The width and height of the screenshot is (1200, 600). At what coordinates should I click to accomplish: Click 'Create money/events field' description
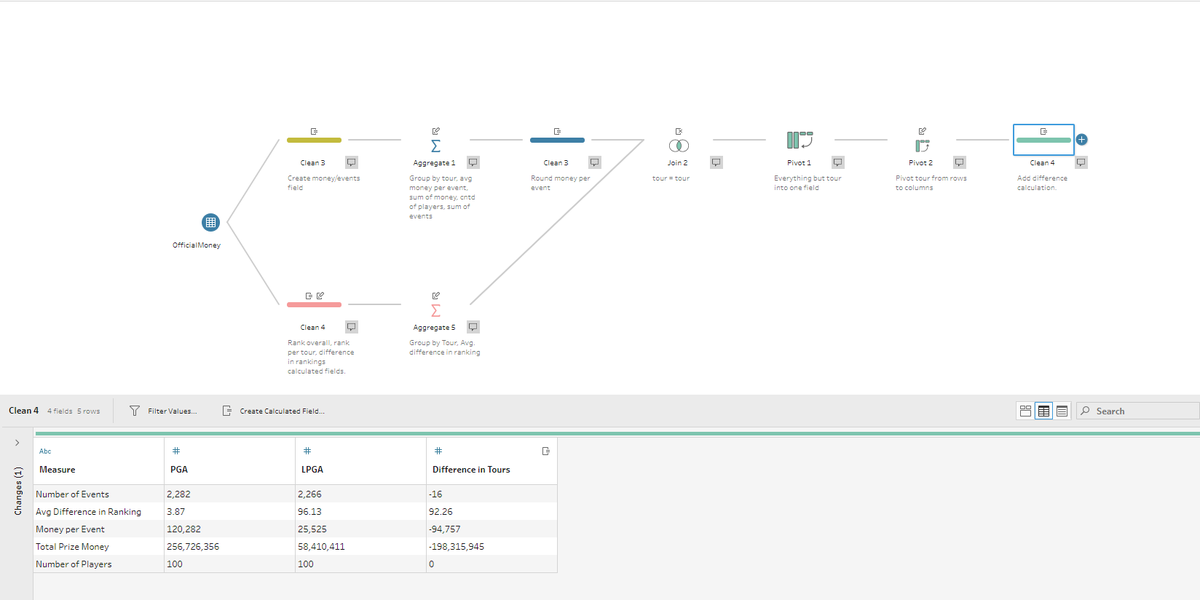click(323, 183)
